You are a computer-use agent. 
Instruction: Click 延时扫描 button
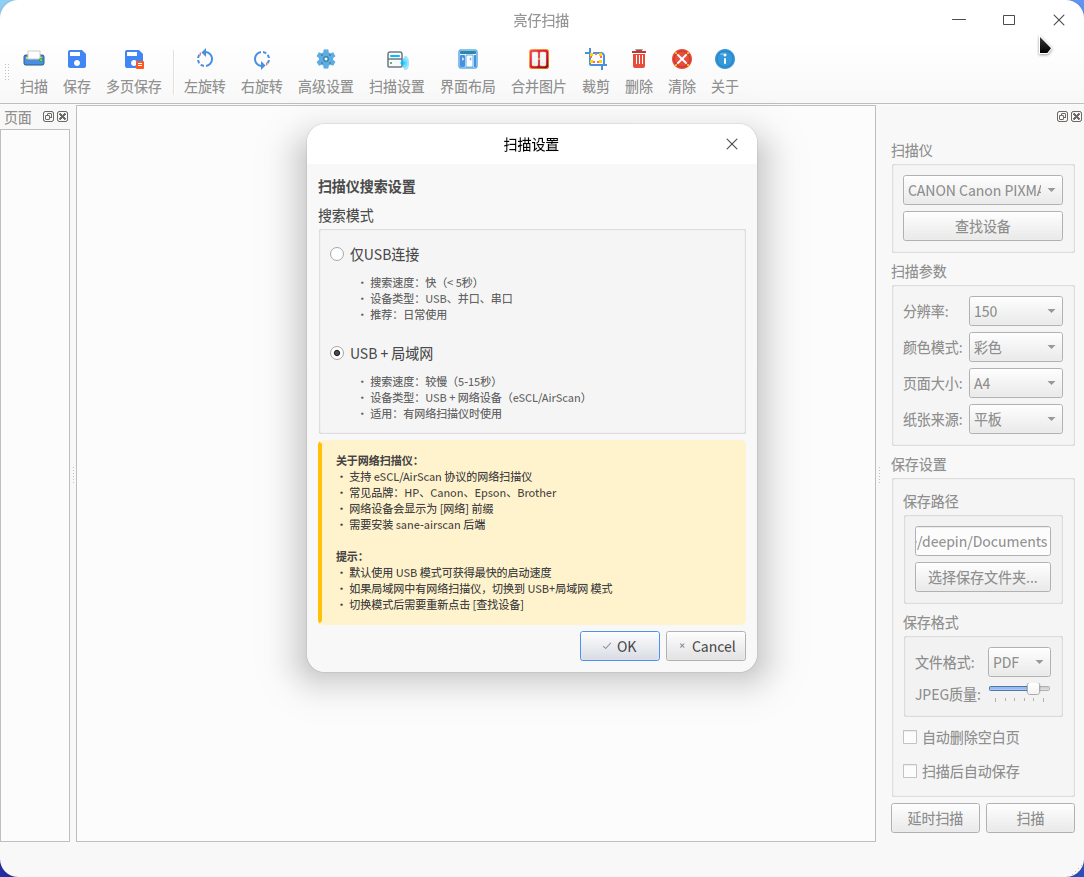(x=935, y=818)
